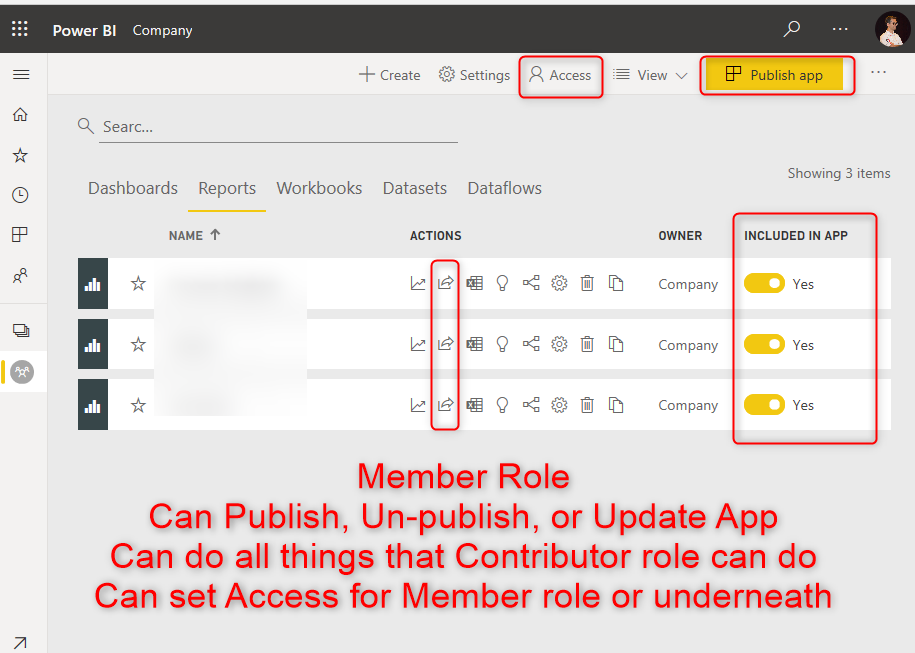This screenshot has height=653, width=915.
Task: Expand the View dropdown
Action: pos(651,75)
